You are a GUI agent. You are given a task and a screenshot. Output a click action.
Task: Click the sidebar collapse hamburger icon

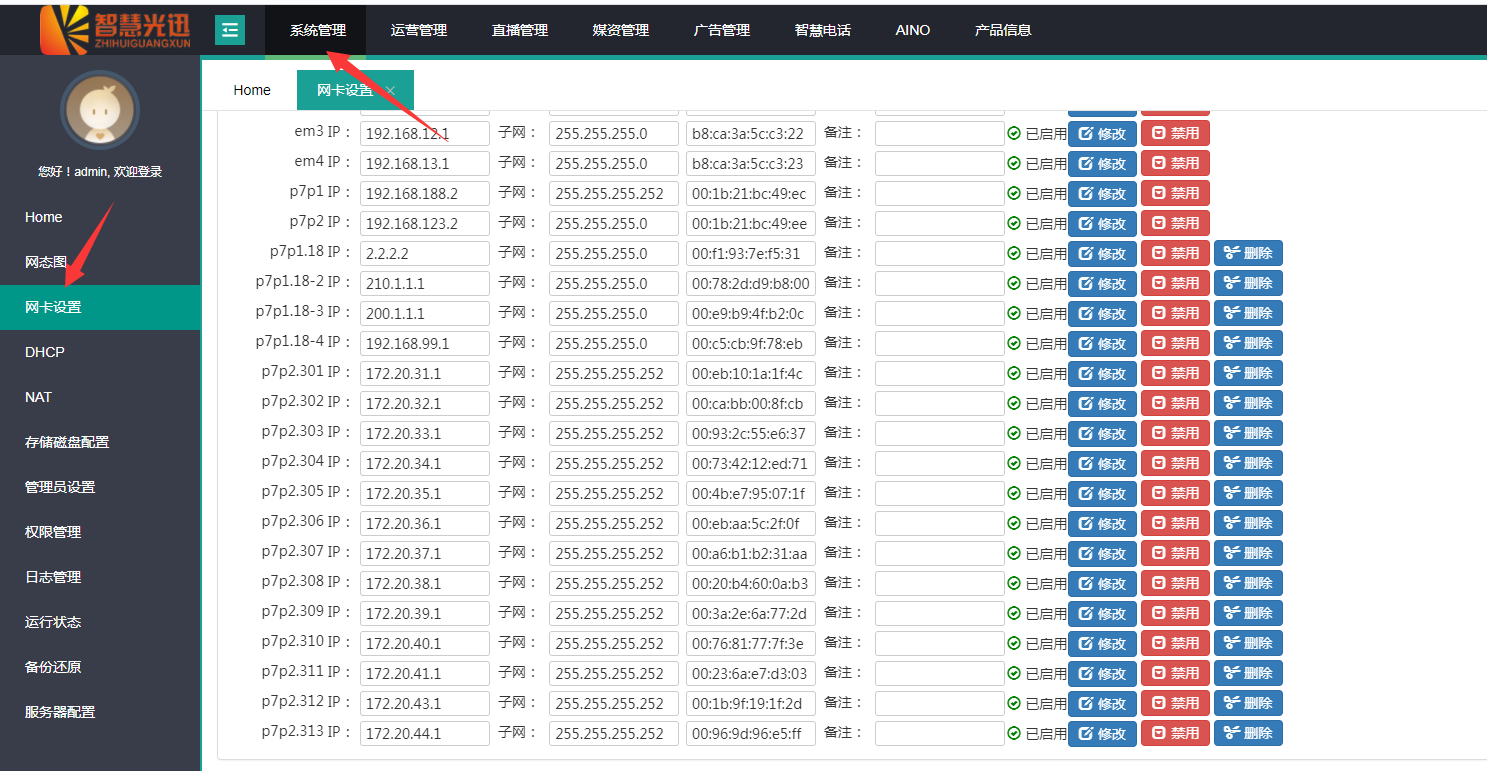(x=230, y=30)
